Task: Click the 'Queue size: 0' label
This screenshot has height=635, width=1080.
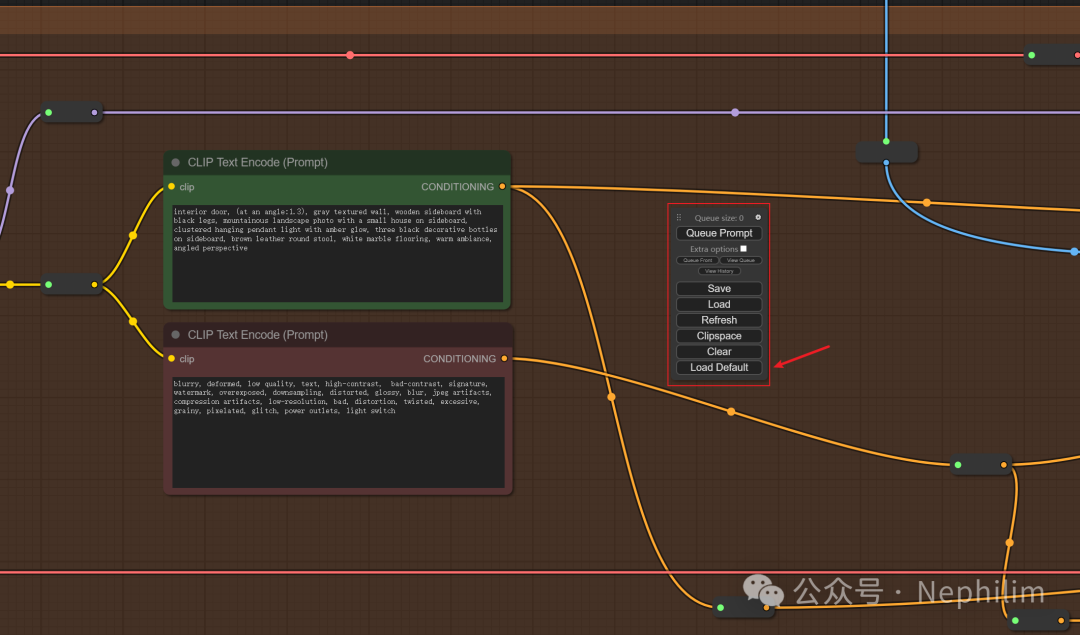Action: point(718,218)
